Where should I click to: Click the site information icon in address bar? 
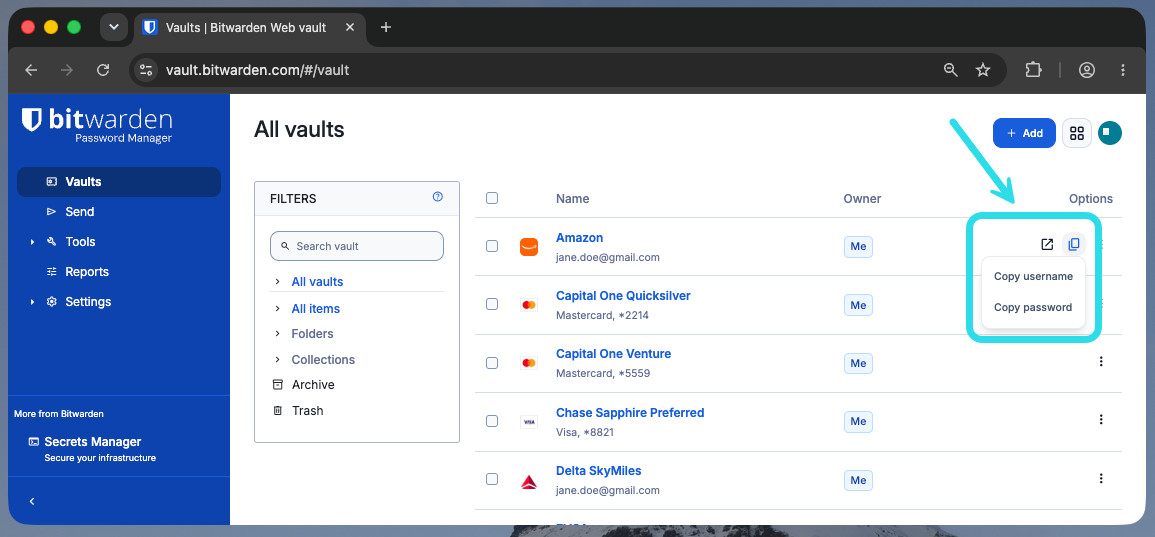click(146, 70)
